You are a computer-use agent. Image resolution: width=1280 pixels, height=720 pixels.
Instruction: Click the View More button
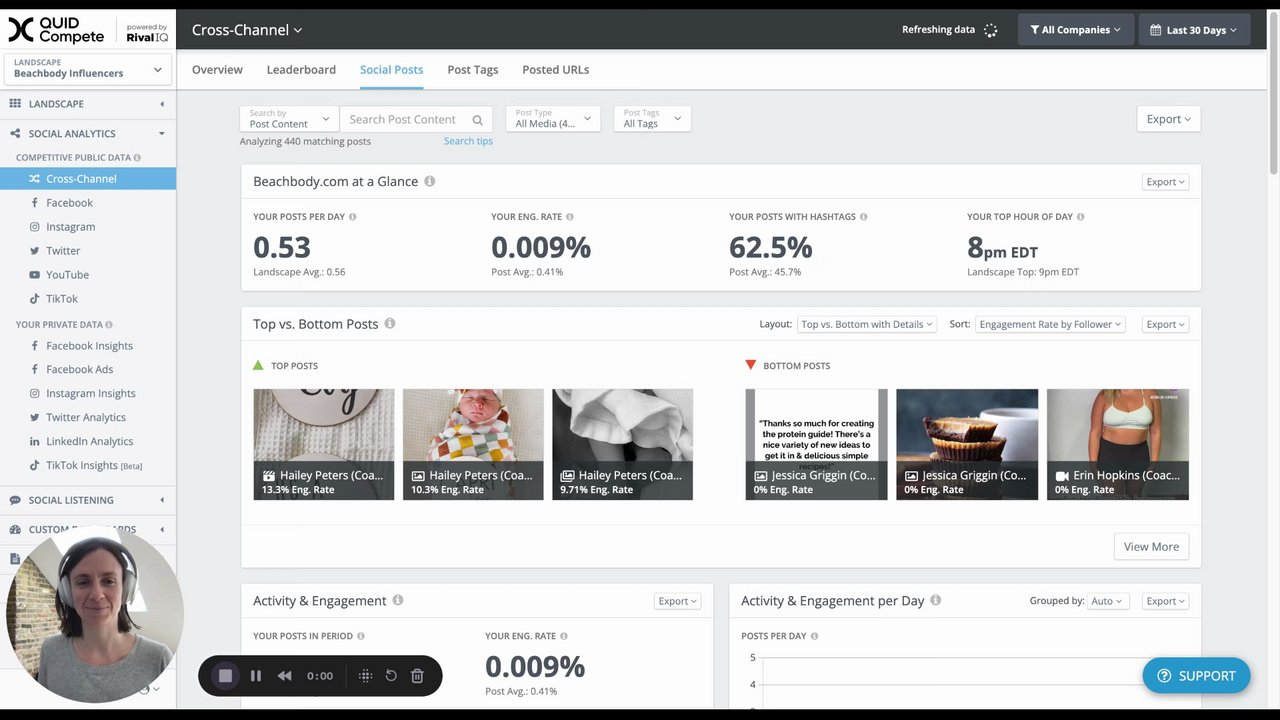tap(1151, 547)
